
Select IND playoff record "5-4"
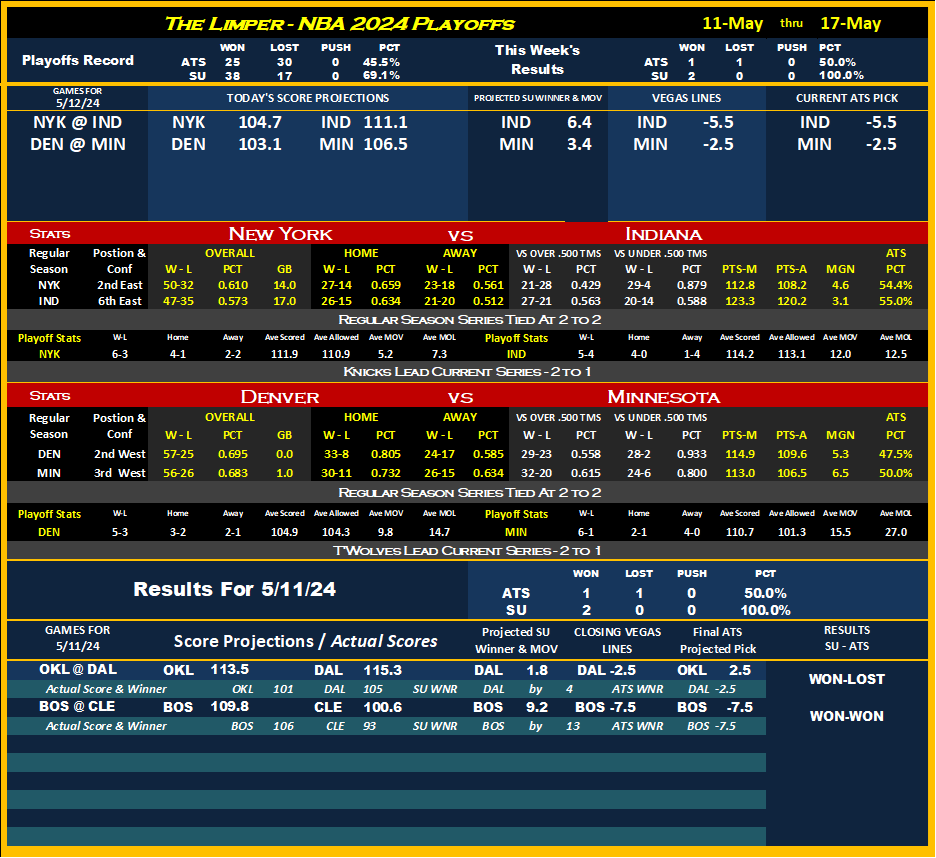tap(586, 354)
